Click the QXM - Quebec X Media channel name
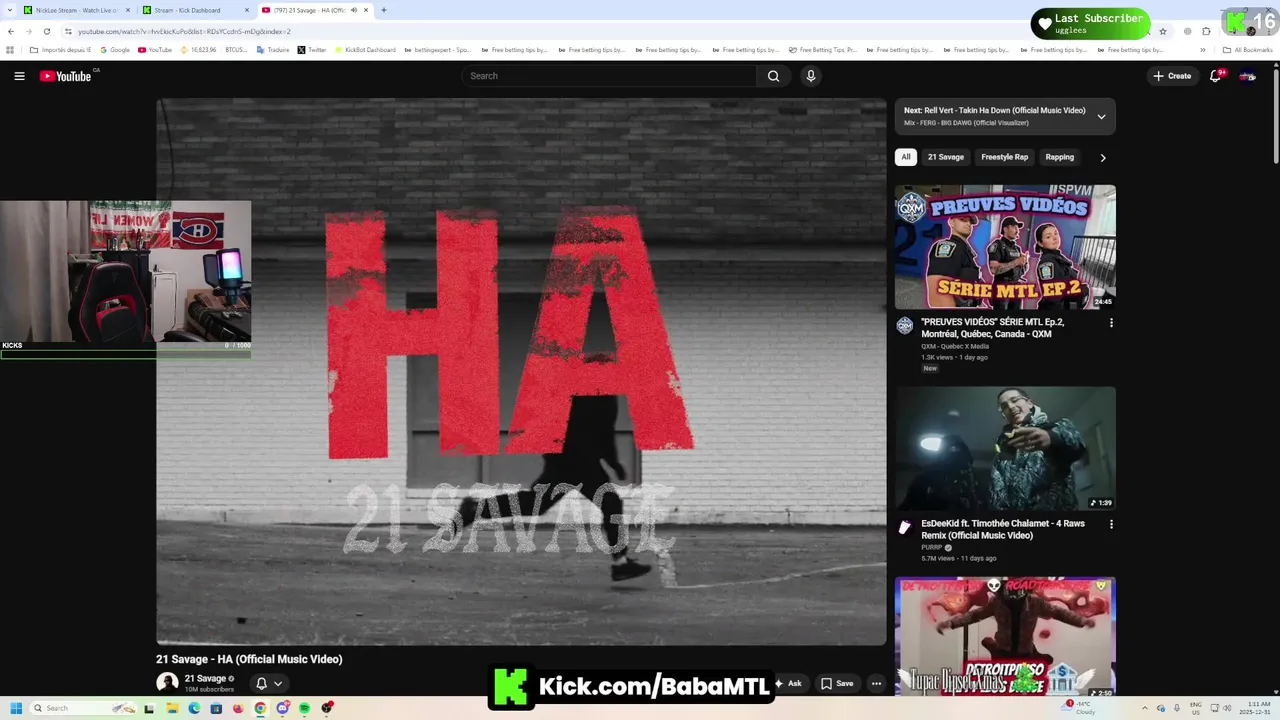1280x720 pixels. [x=955, y=346]
